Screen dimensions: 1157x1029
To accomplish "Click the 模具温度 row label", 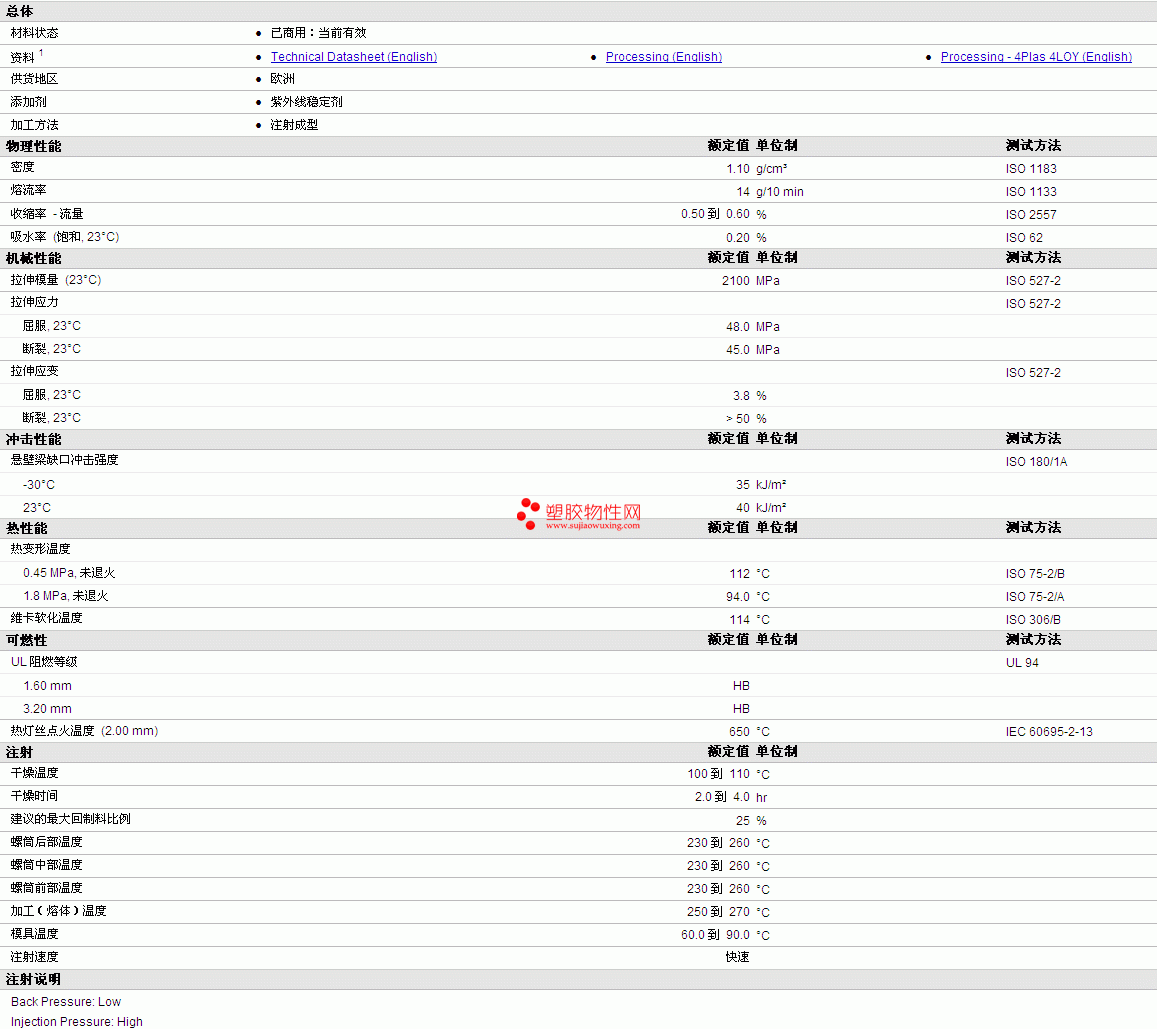I will pyautogui.click(x=35, y=934).
